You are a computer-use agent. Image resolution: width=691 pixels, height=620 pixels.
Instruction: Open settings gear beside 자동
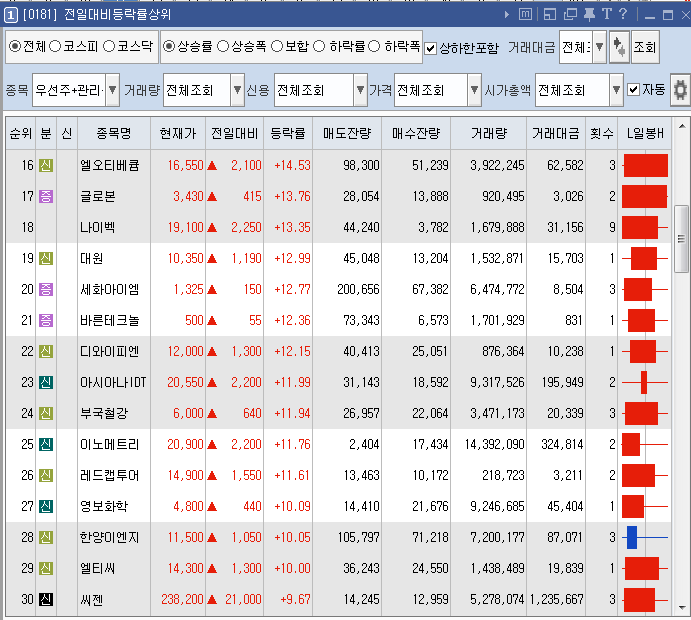point(680,90)
